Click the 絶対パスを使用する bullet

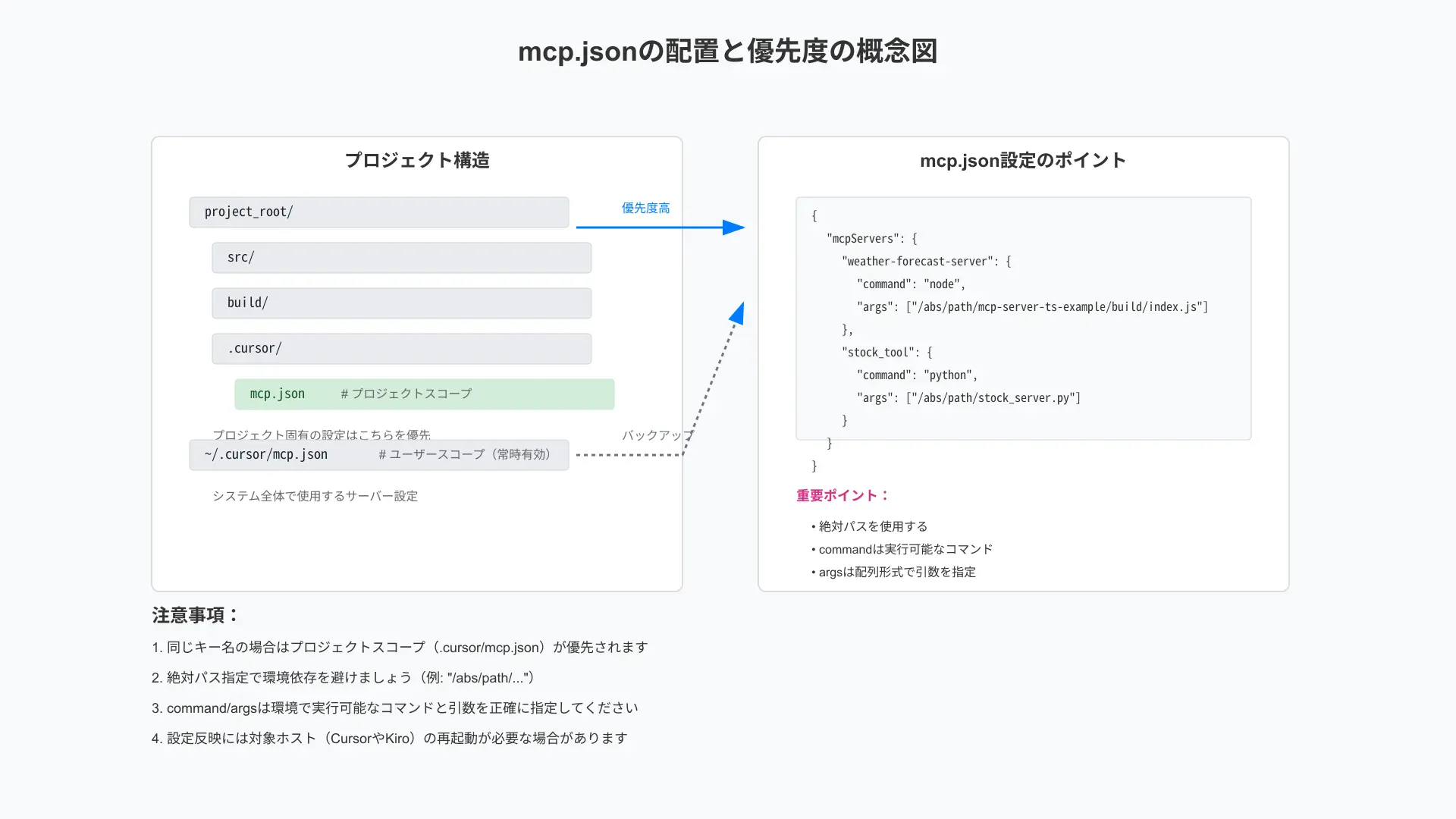pyautogui.click(x=870, y=526)
